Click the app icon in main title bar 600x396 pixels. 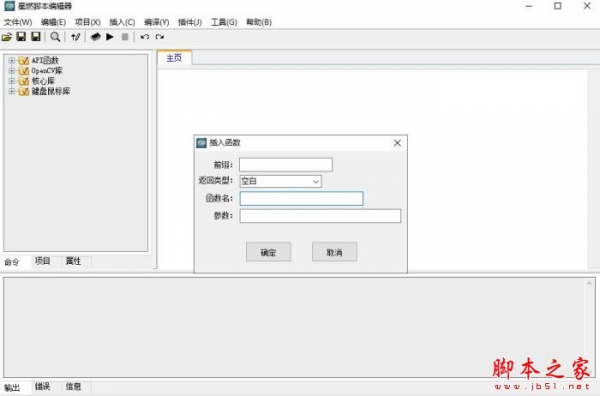(x=9, y=6)
